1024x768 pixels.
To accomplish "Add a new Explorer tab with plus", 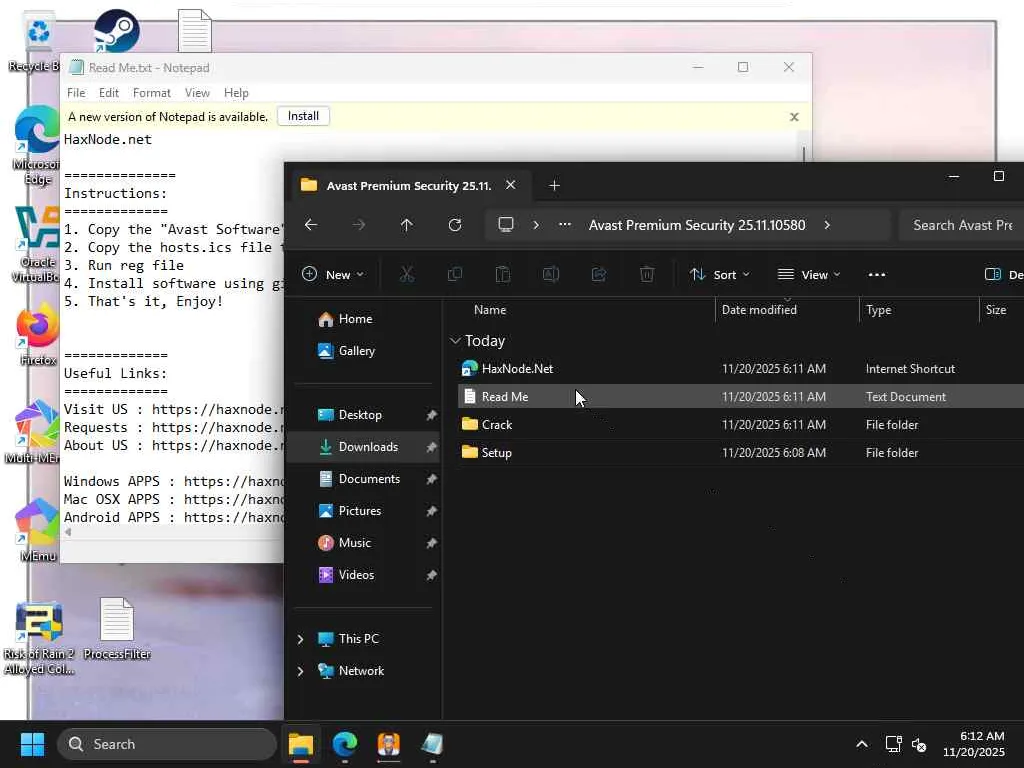I will 554,185.
